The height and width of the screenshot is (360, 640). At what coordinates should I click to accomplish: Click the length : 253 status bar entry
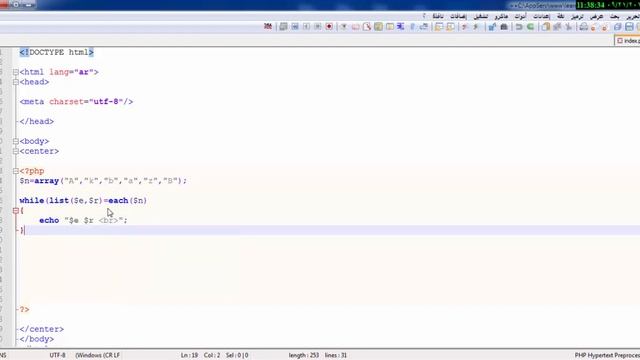point(304,355)
